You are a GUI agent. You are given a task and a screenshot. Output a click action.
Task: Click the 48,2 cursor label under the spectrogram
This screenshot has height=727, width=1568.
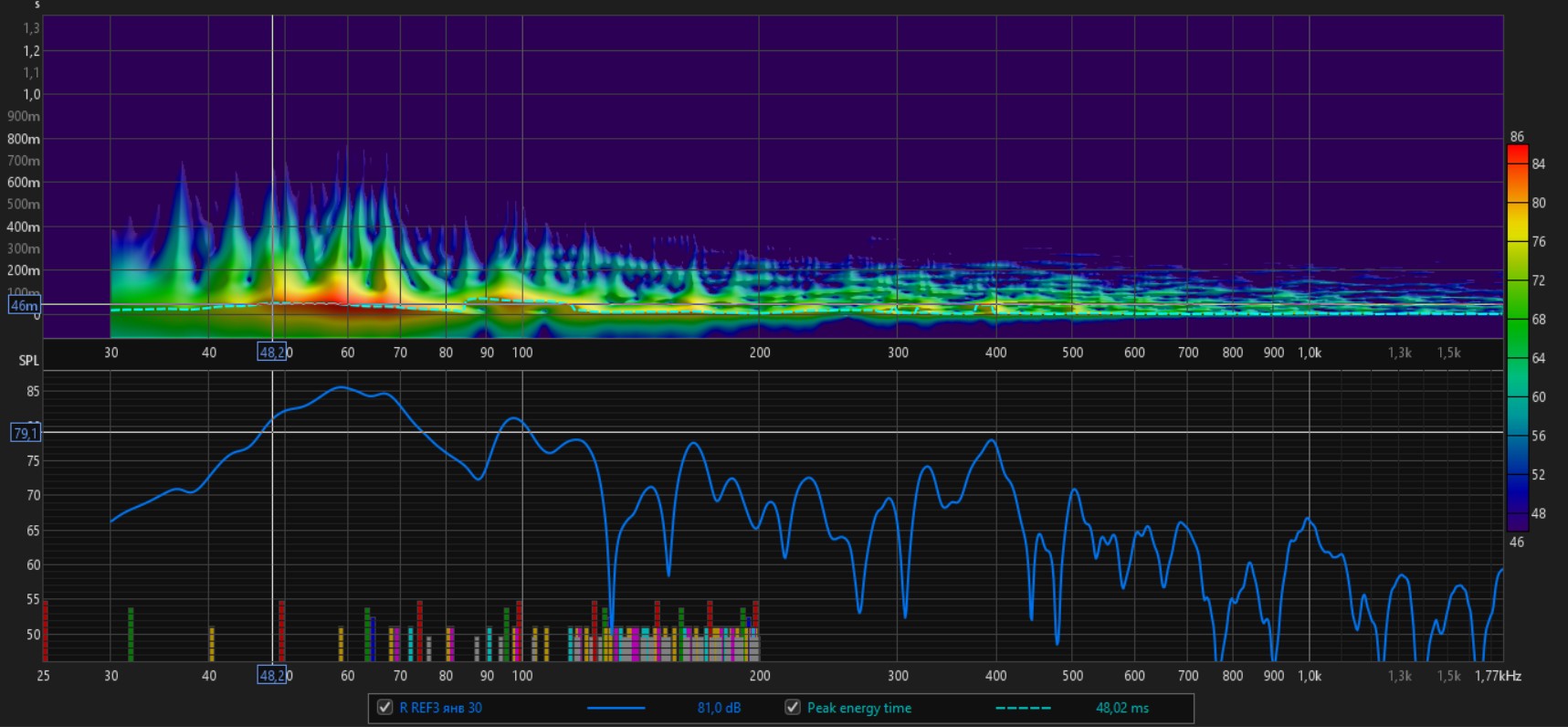tap(272, 352)
